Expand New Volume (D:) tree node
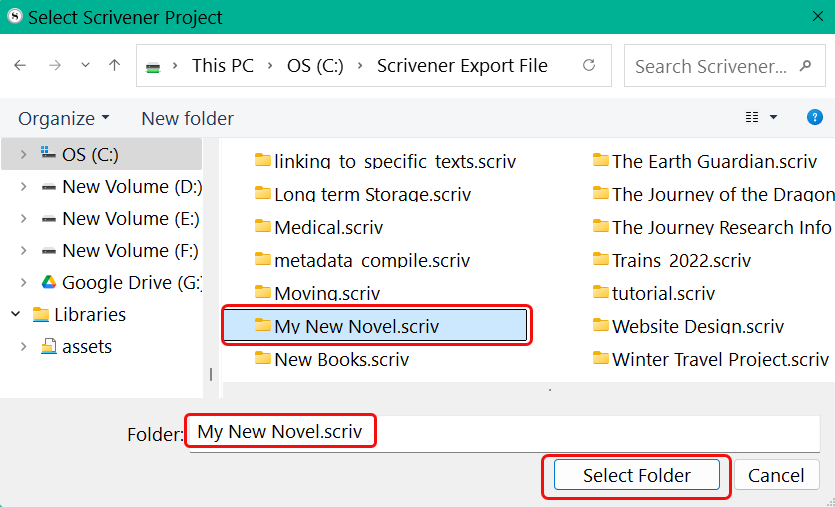Viewport: 835px width, 507px height. [x=23, y=187]
